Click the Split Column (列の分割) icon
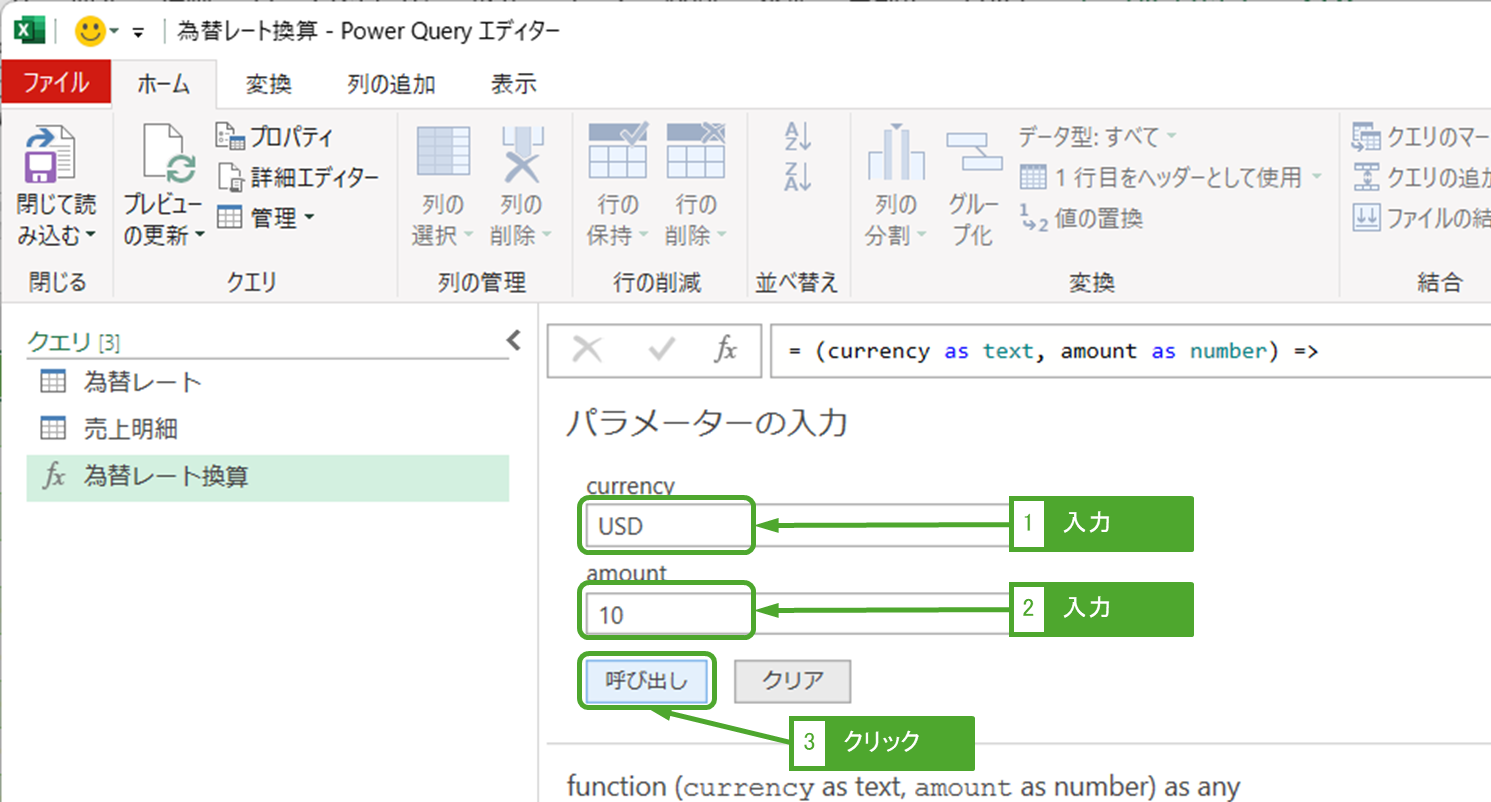 (895, 155)
